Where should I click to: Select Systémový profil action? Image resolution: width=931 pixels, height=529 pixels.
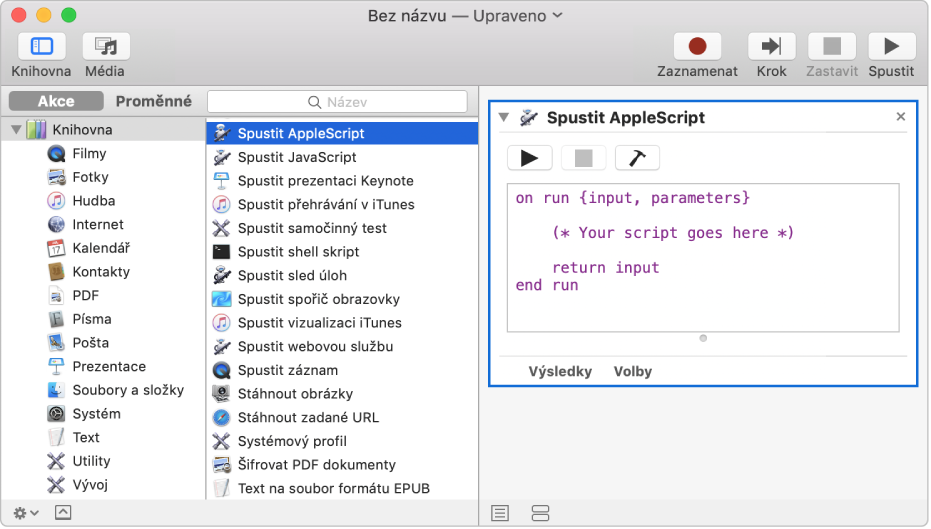[x=342, y=442]
